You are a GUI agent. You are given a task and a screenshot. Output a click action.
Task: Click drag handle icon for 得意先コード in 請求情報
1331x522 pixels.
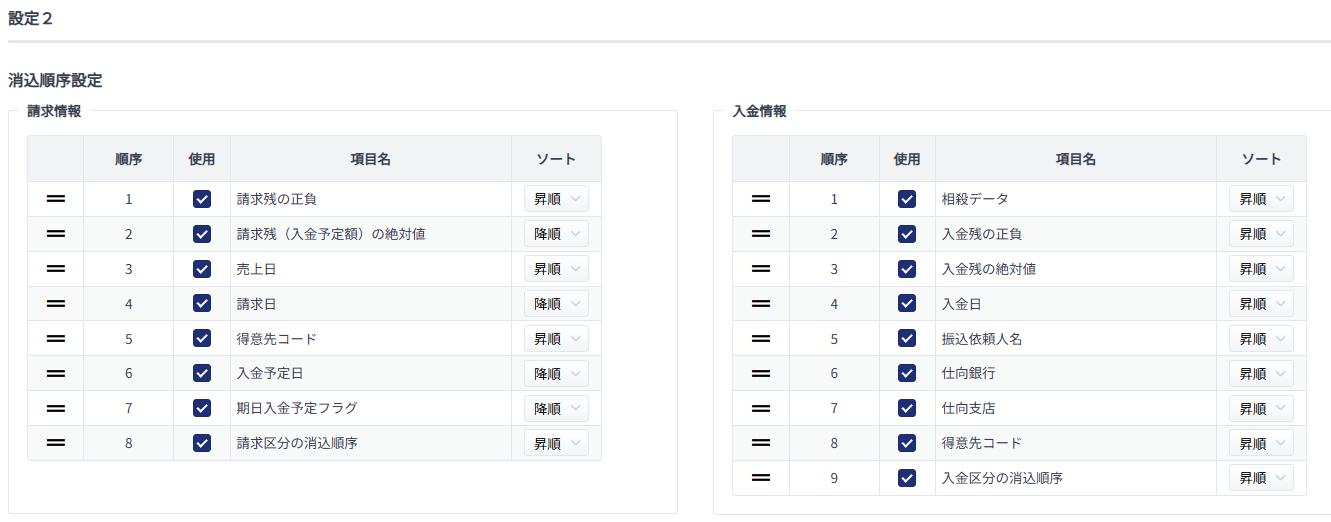pos(56,339)
